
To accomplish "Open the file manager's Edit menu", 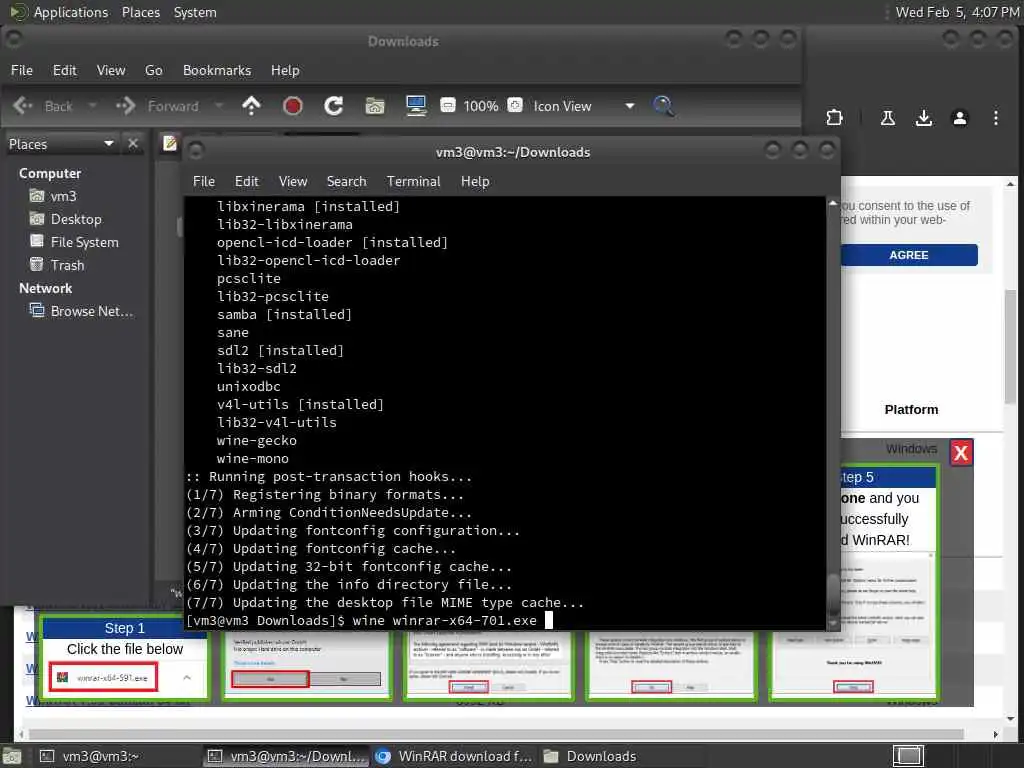I will pyautogui.click(x=65, y=71).
